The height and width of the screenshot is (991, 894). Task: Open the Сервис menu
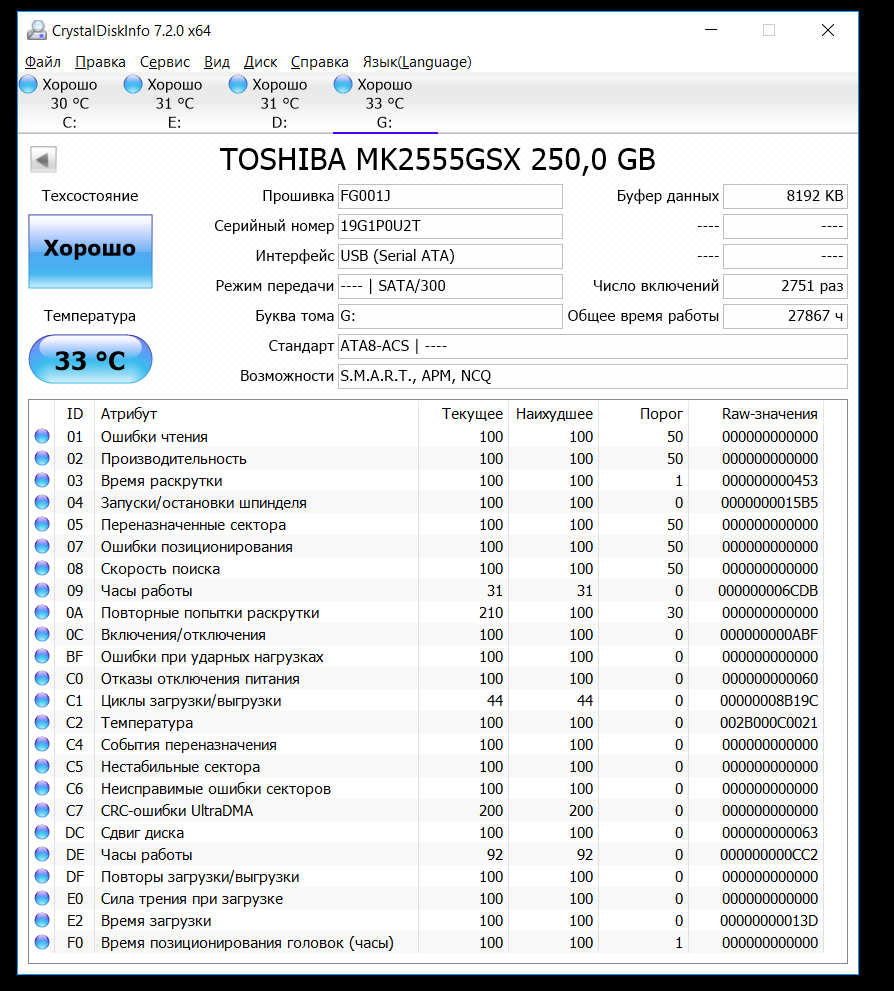(x=164, y=62)
